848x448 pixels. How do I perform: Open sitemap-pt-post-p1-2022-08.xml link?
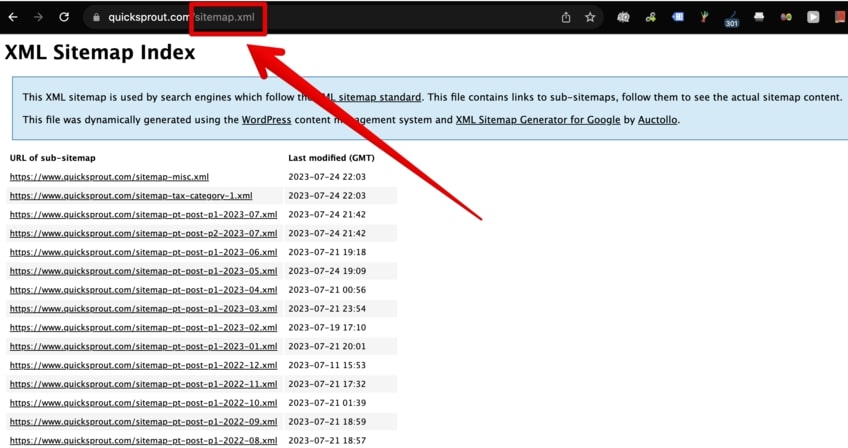coord(143,441)
